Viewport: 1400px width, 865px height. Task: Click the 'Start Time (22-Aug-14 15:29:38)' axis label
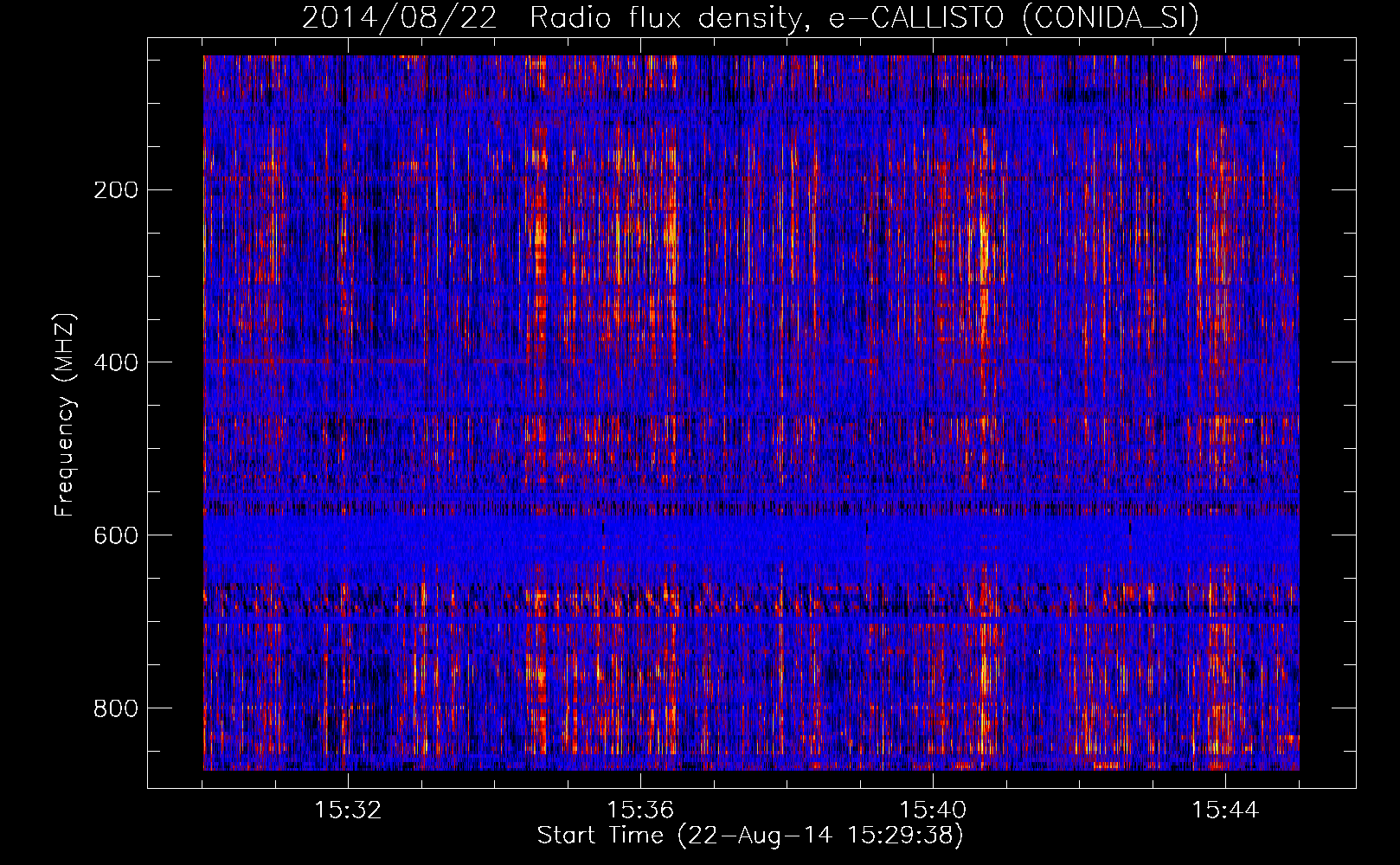[750, 835]
